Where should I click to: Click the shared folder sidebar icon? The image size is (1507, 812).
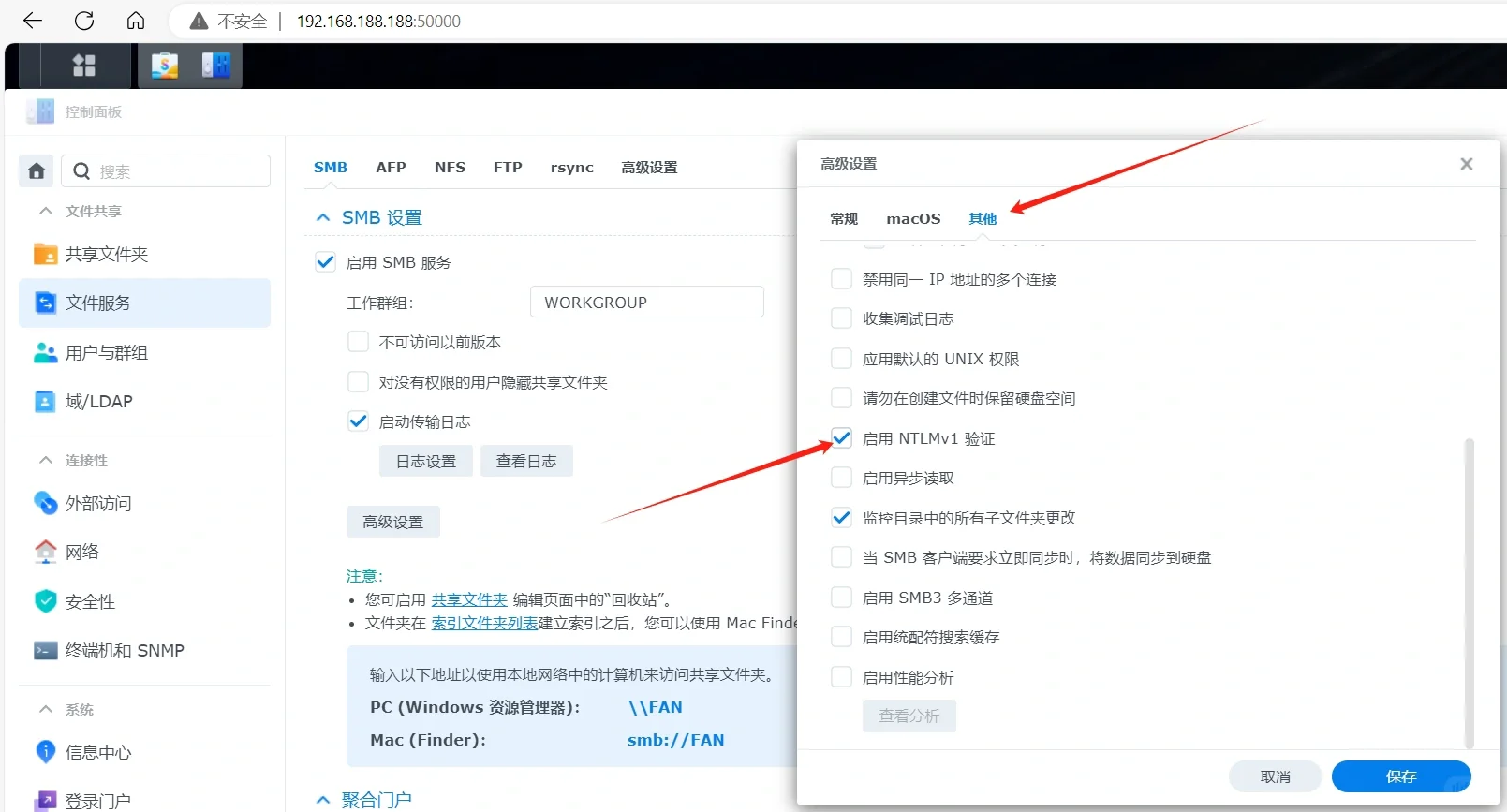(45, 254)
